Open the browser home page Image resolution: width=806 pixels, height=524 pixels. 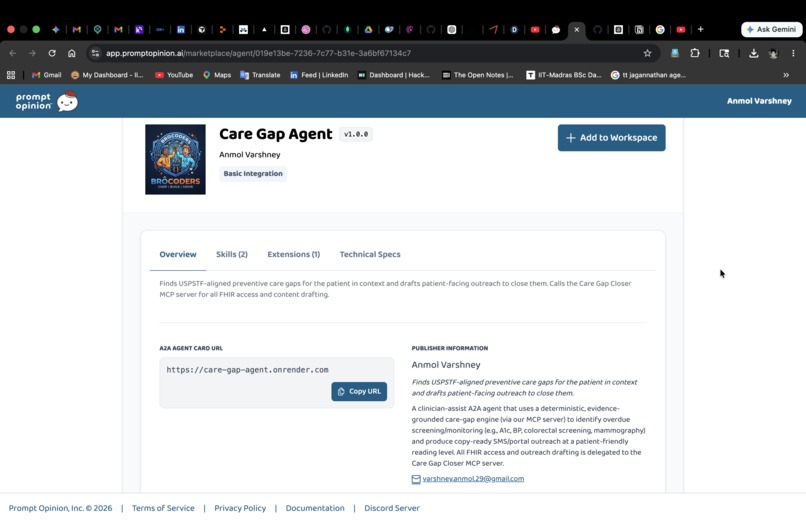(72, 53)
